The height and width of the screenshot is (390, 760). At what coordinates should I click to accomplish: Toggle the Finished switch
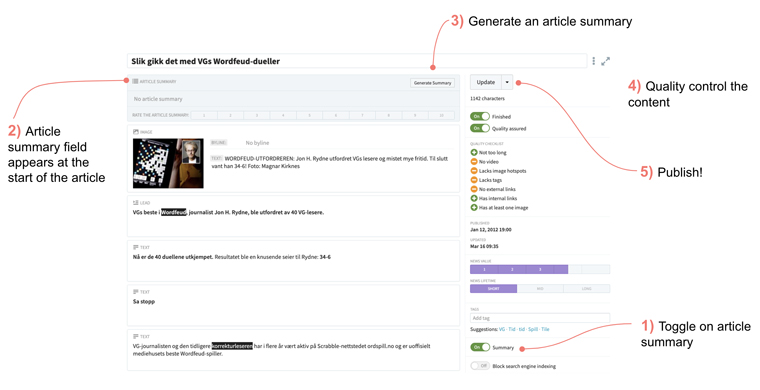point(480,116)
